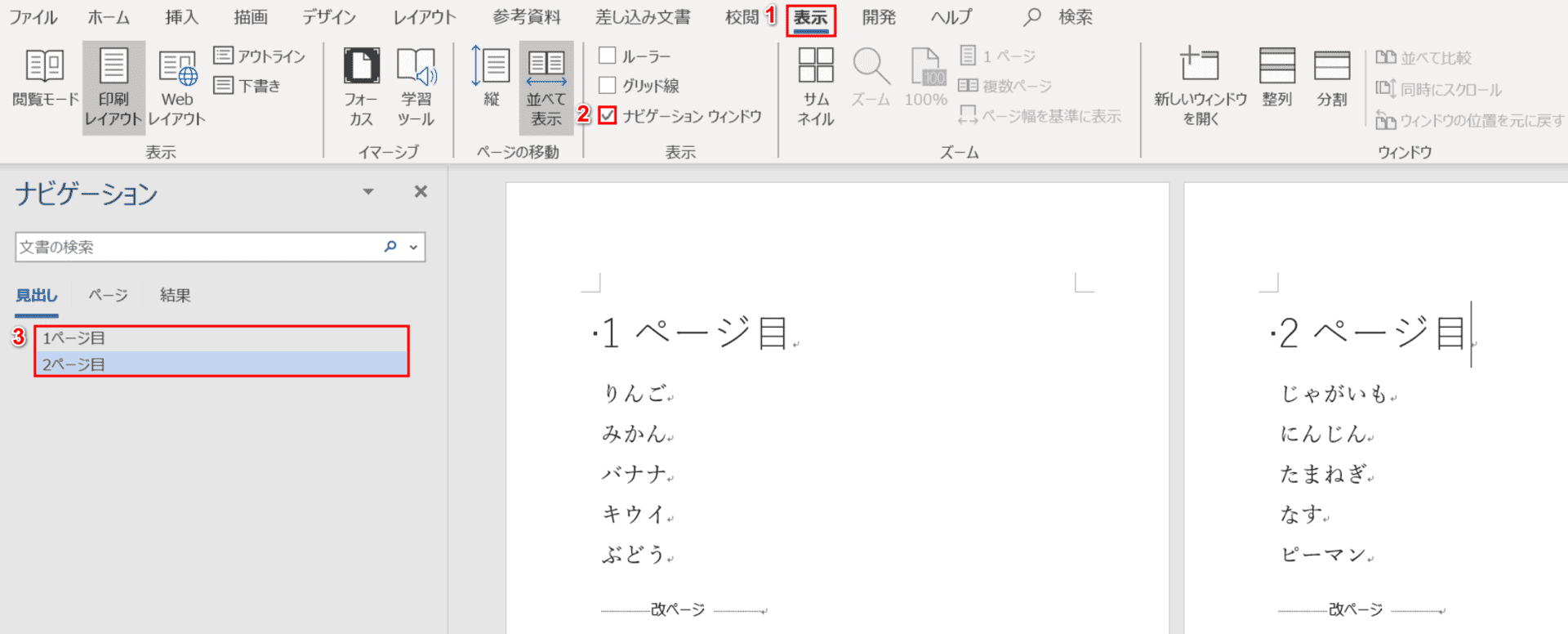Viewport: 1568px width, 634px height.
Task: Click the ribbon search (検索) magnifier
Action: coord(1032,16)
